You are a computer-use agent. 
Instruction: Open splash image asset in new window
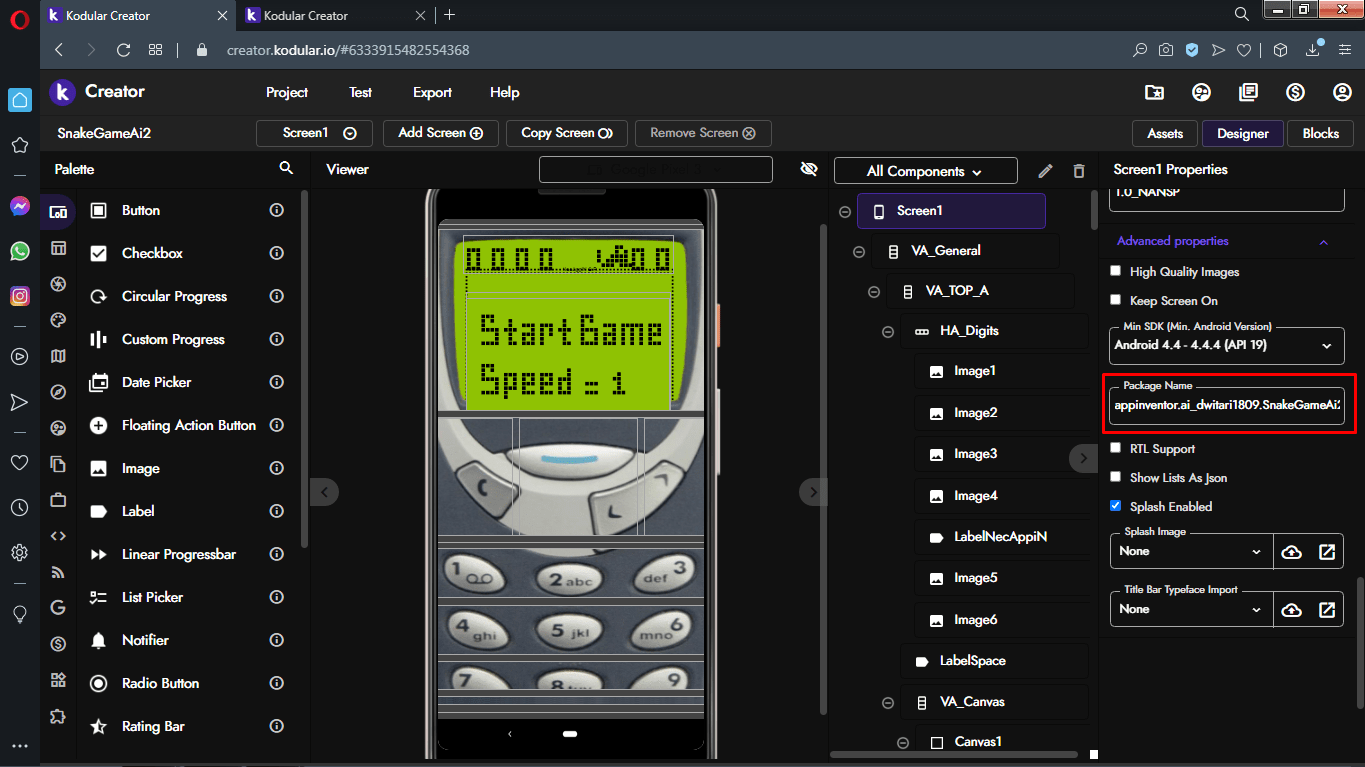click(1327, 551)
